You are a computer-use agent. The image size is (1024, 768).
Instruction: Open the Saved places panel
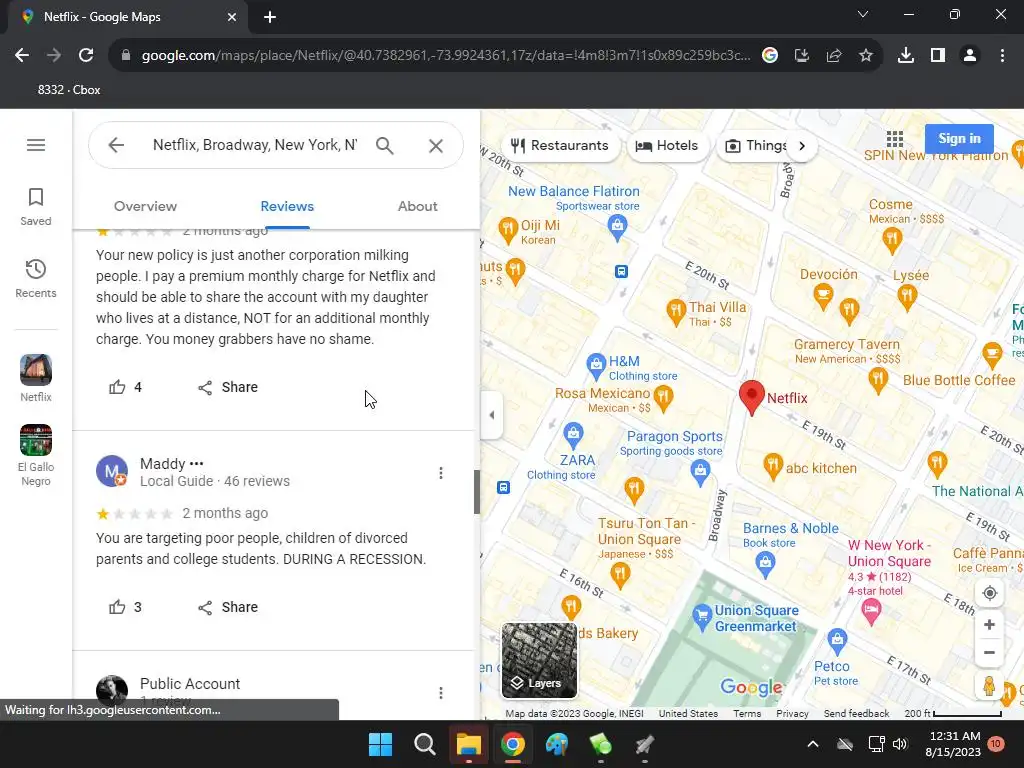point(36,206)
